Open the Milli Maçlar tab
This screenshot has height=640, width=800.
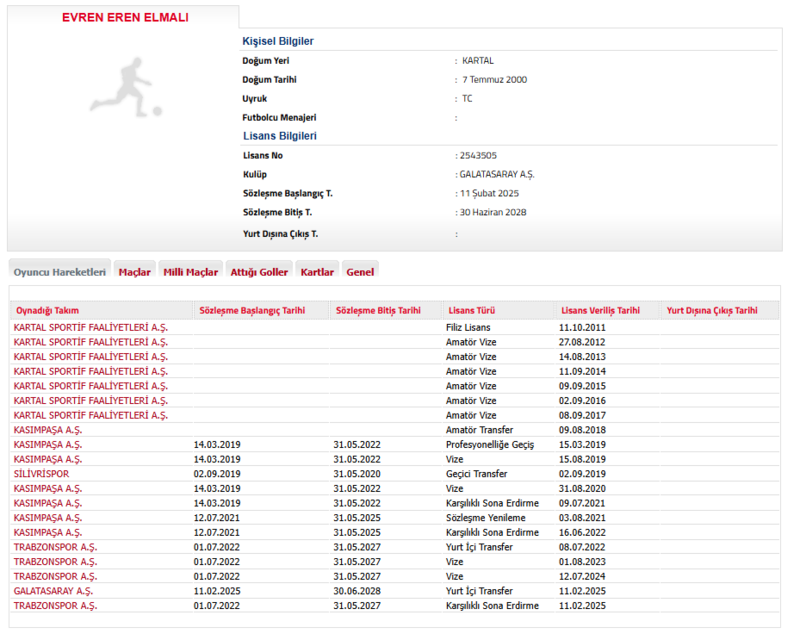[190, 272]
